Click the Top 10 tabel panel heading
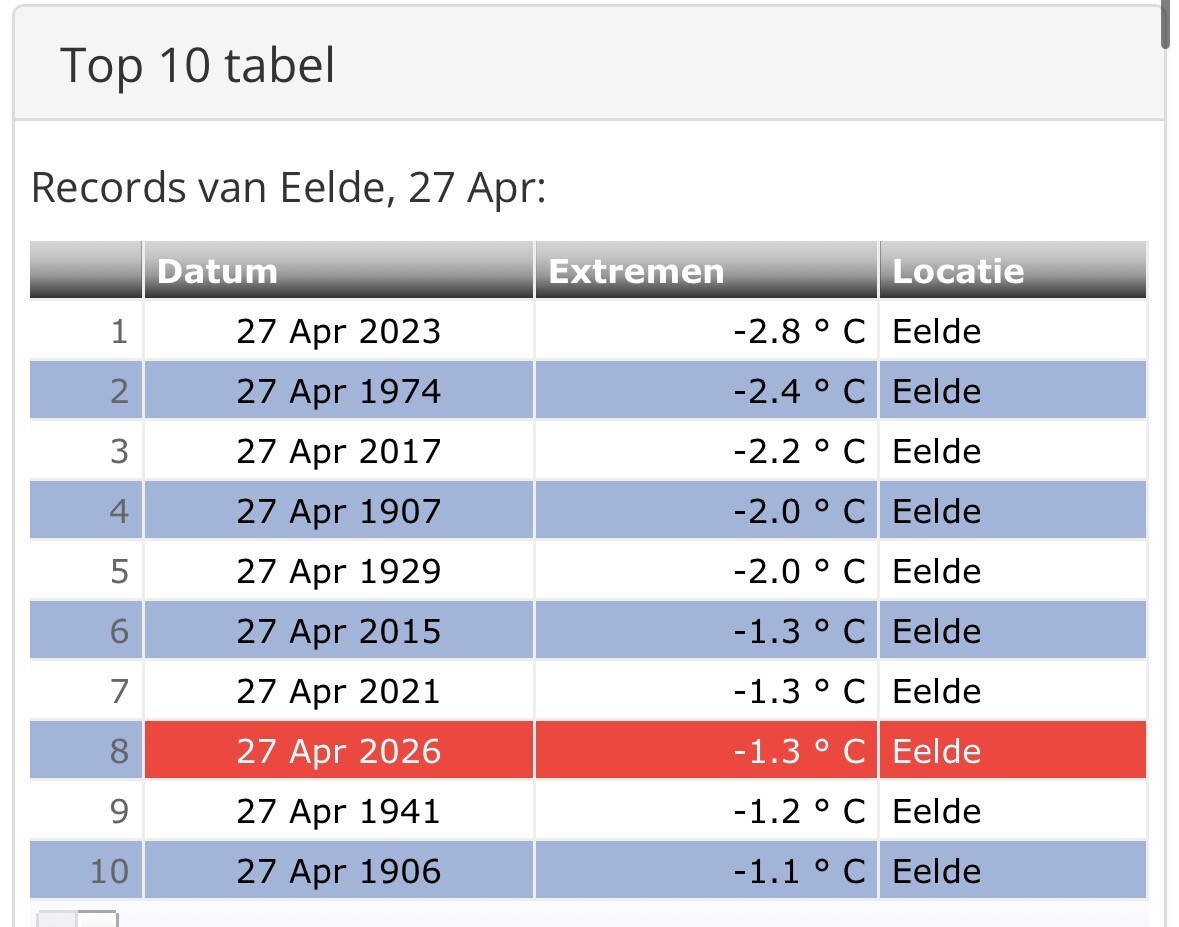 [198, 66]
